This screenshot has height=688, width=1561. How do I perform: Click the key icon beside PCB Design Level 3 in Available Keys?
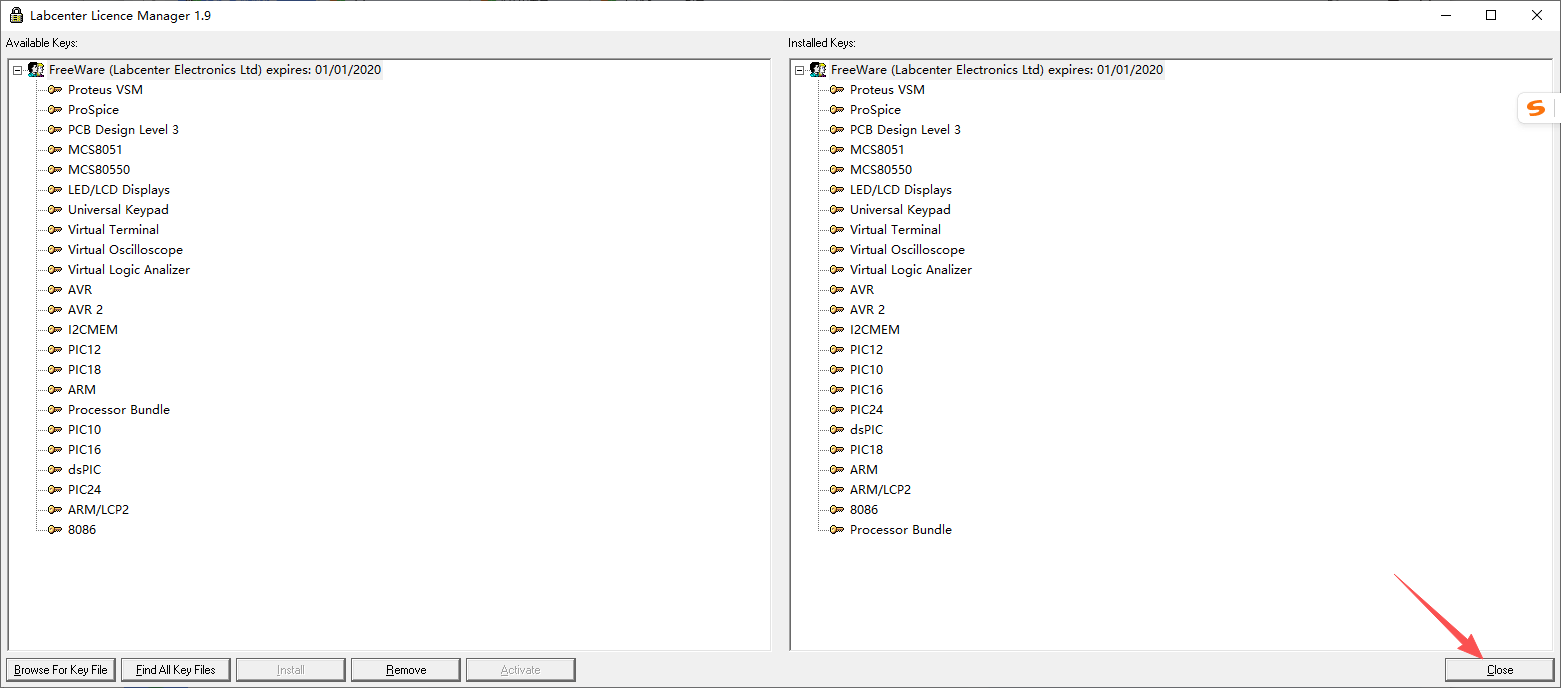click(55, 130)
